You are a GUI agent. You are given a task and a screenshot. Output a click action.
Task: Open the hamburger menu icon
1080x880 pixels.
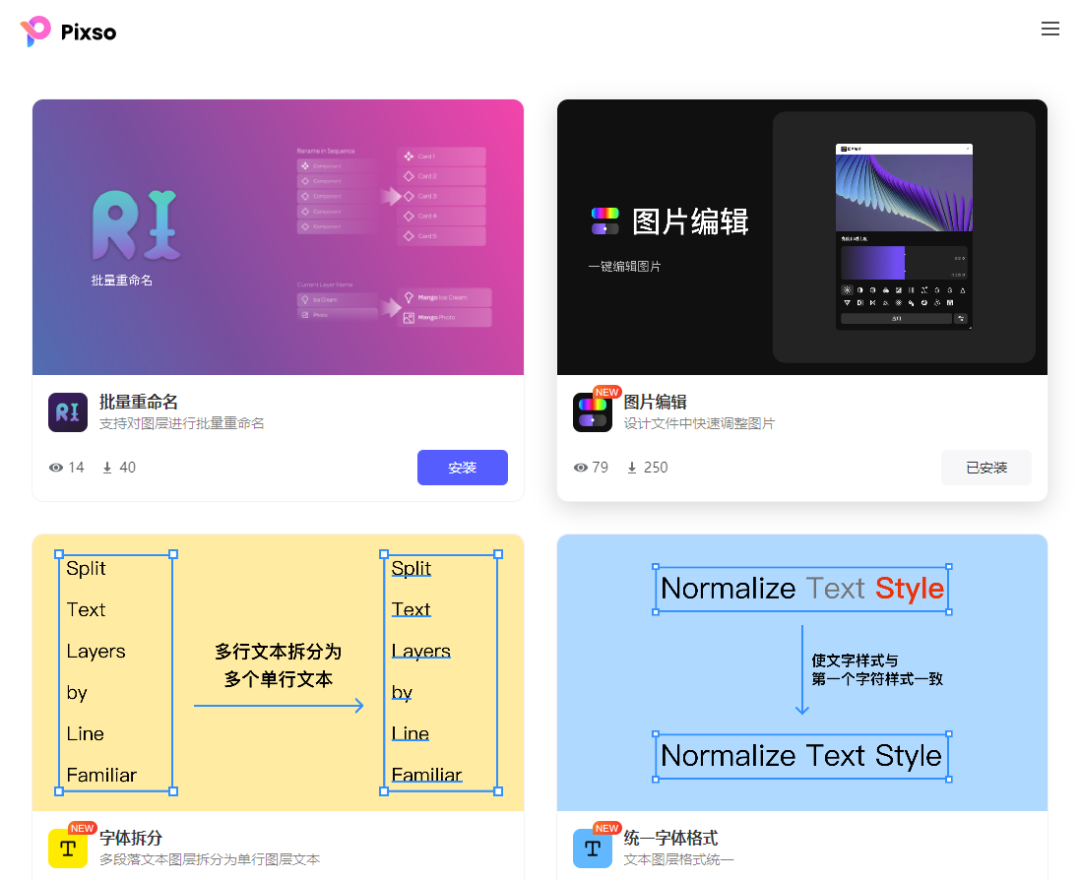(x=1050, y=28)
